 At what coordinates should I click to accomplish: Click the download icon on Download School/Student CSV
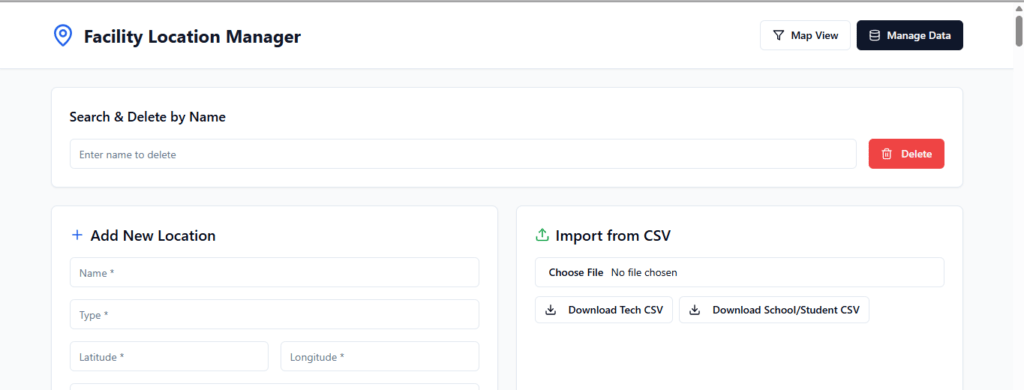click(695, 310)
